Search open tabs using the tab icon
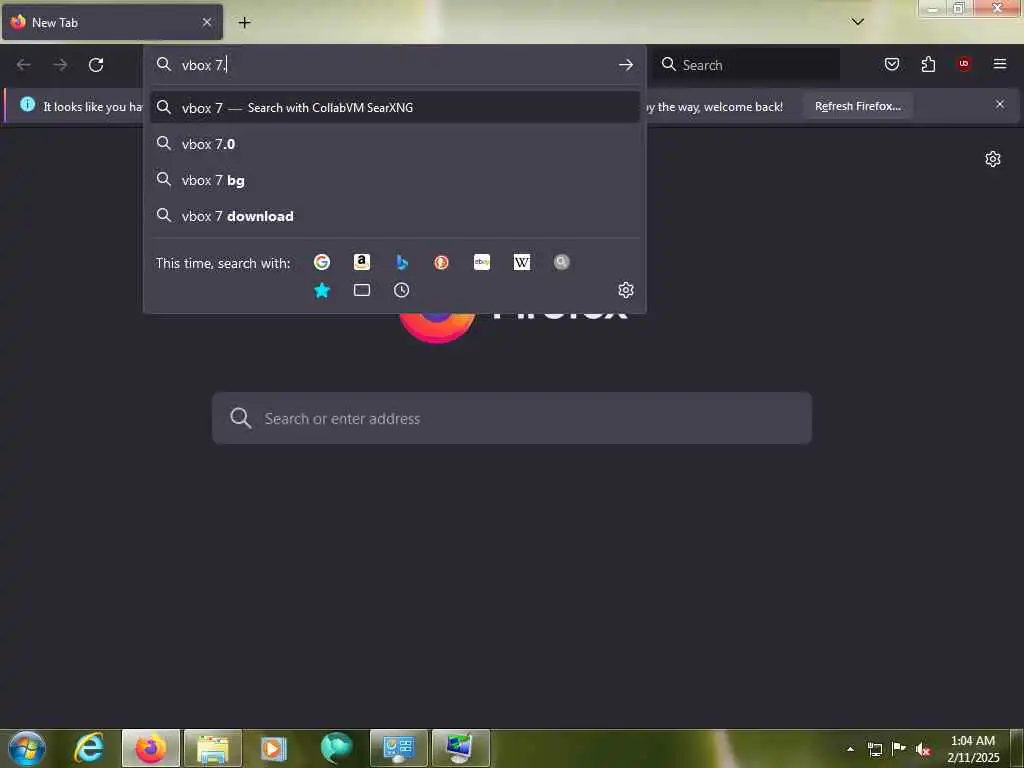Screen dimensions: 1024x768 (x=362, y=290)
